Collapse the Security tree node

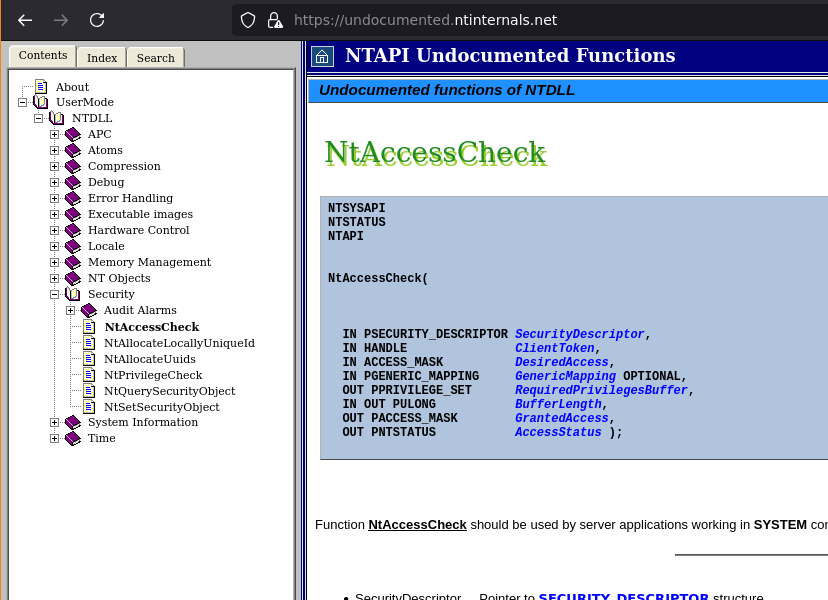tap(55, 295)
